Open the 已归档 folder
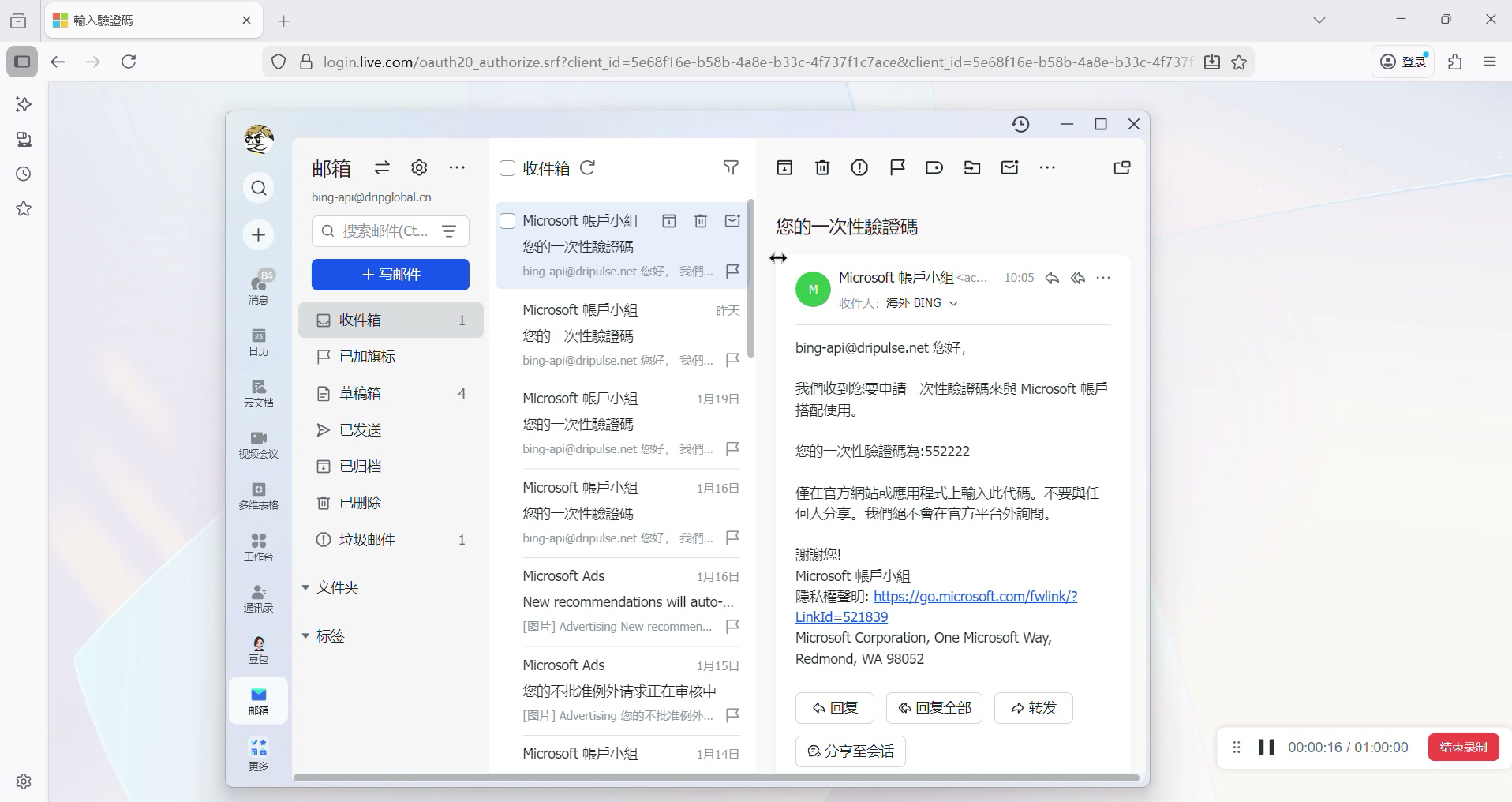This screenshot has height=802, width=1512. [391, 467]
